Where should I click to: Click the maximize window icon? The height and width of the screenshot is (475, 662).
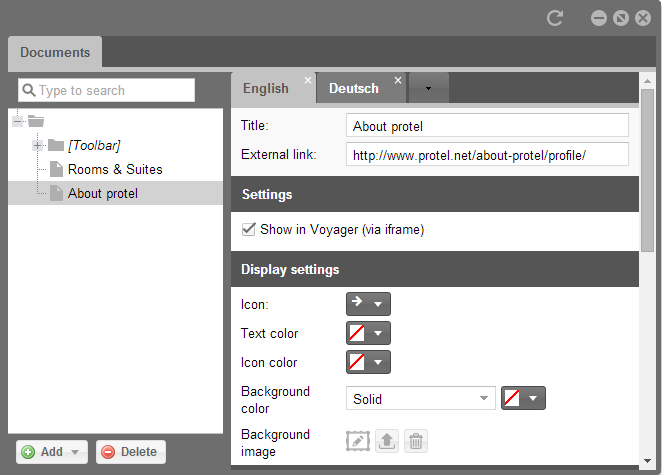point(621,18)
